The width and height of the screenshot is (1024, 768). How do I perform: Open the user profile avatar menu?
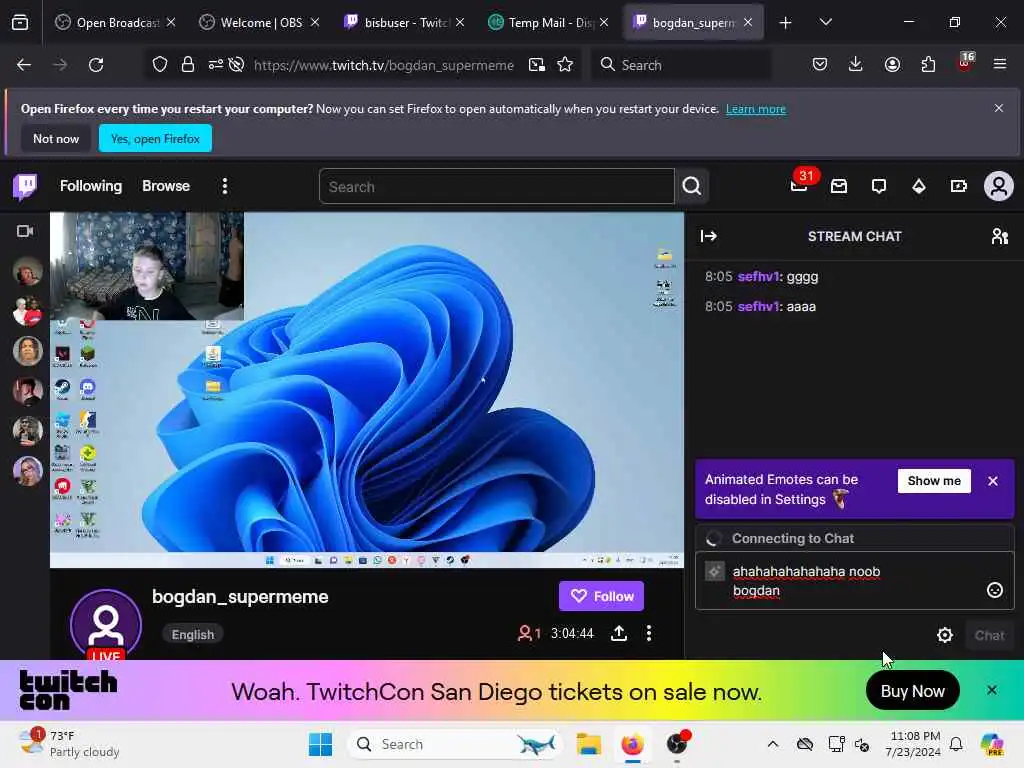[x=999, y=187]
